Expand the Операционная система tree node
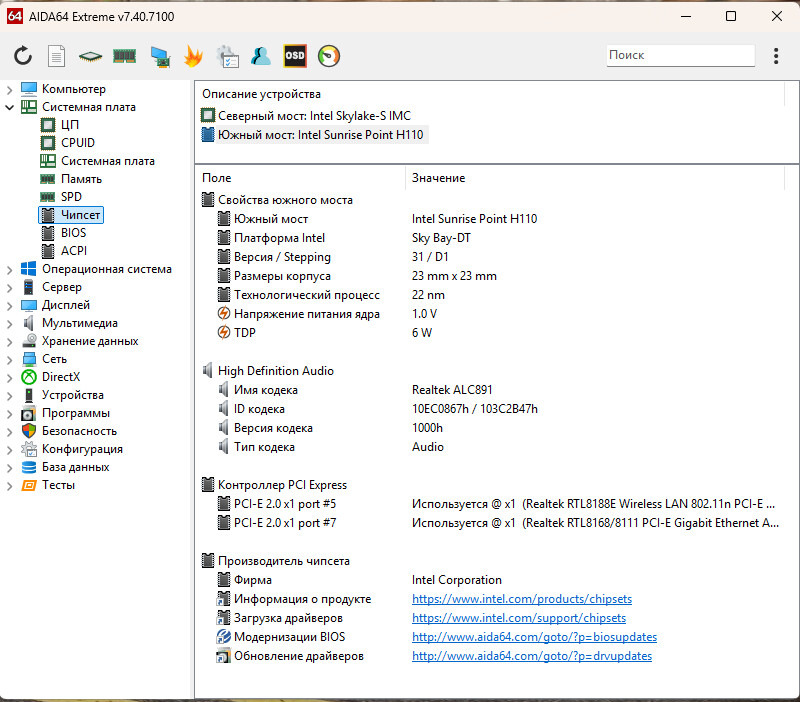The height and width of the screenshot is (702, 800). [9, 269]
